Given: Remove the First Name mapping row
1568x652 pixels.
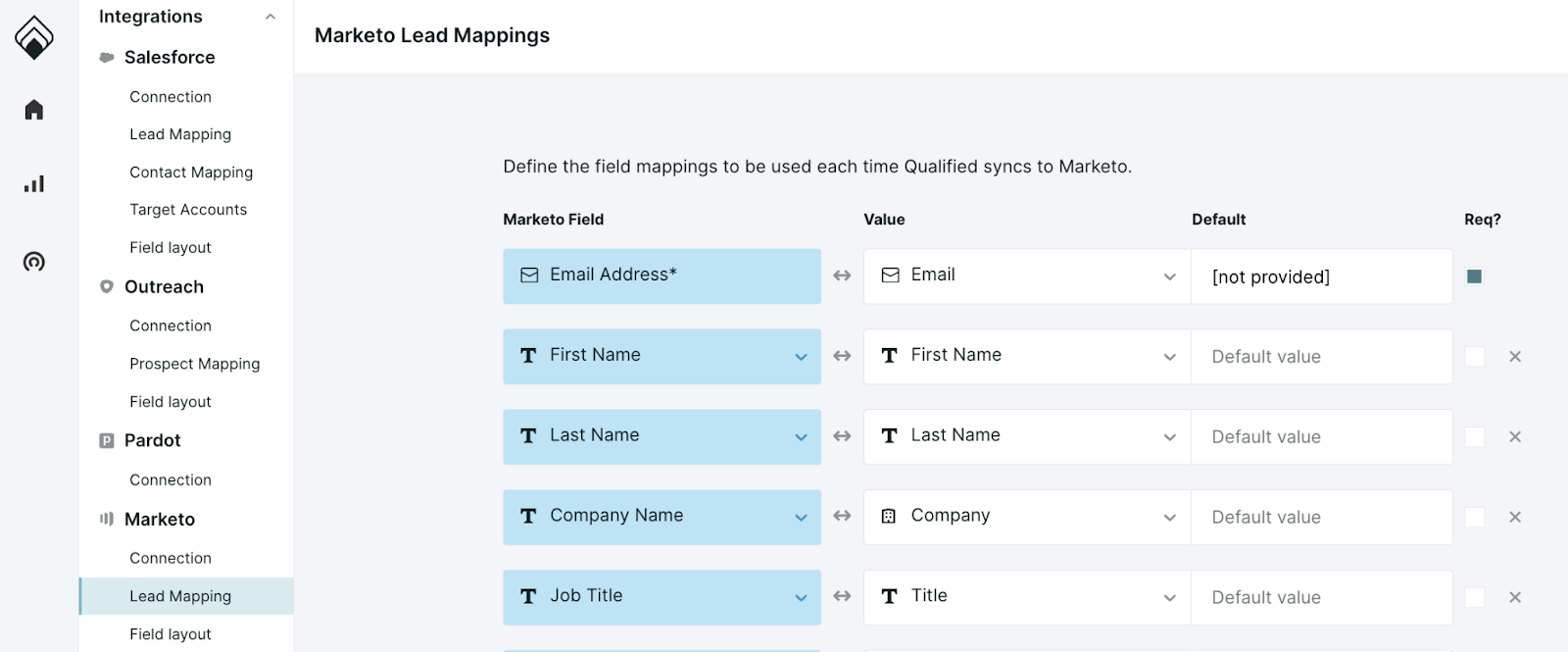Looking at the screenshot, I should coord(1515,357).
